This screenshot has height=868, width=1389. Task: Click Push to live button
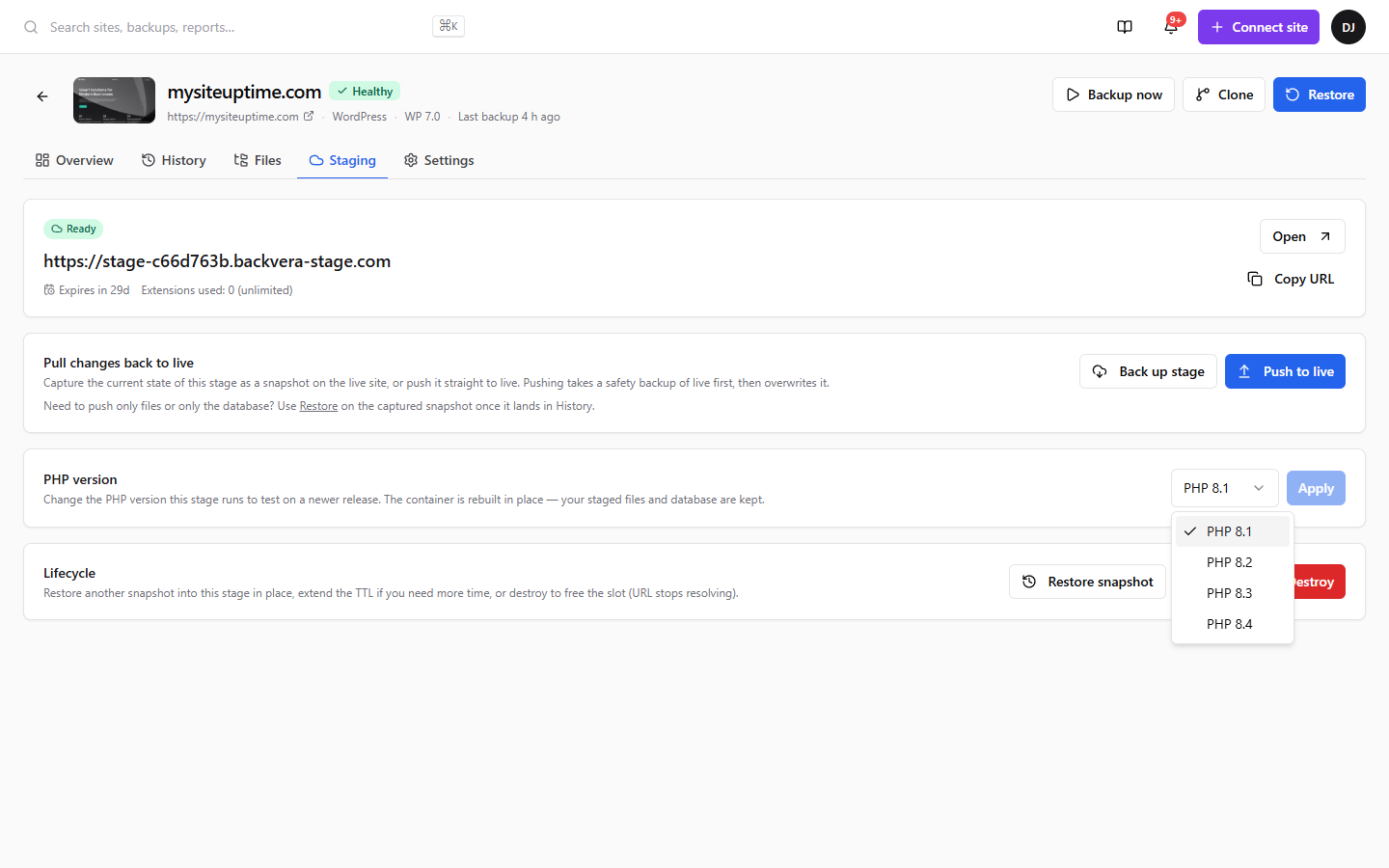pos(1285,371)
